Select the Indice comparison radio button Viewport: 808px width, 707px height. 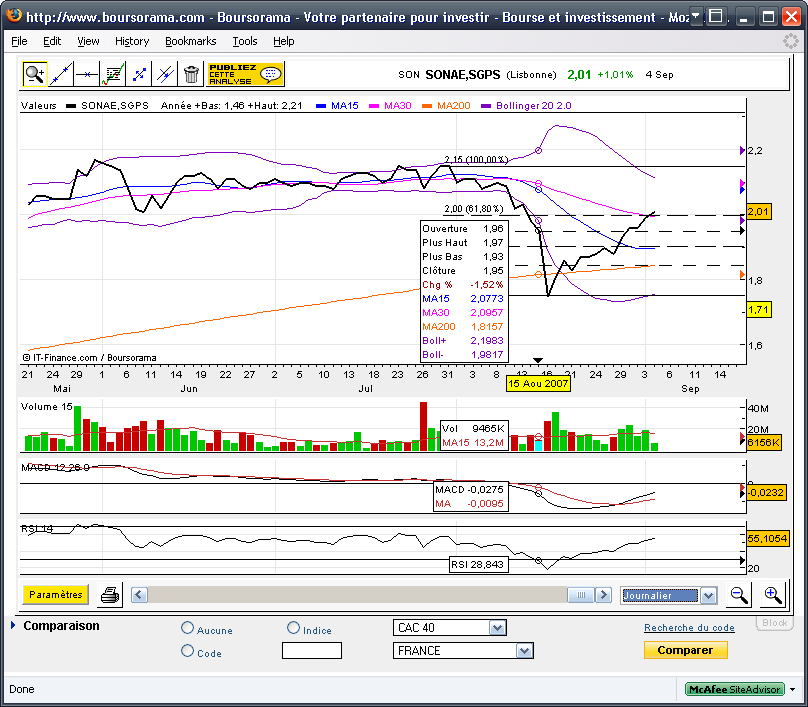pos(294,628)
